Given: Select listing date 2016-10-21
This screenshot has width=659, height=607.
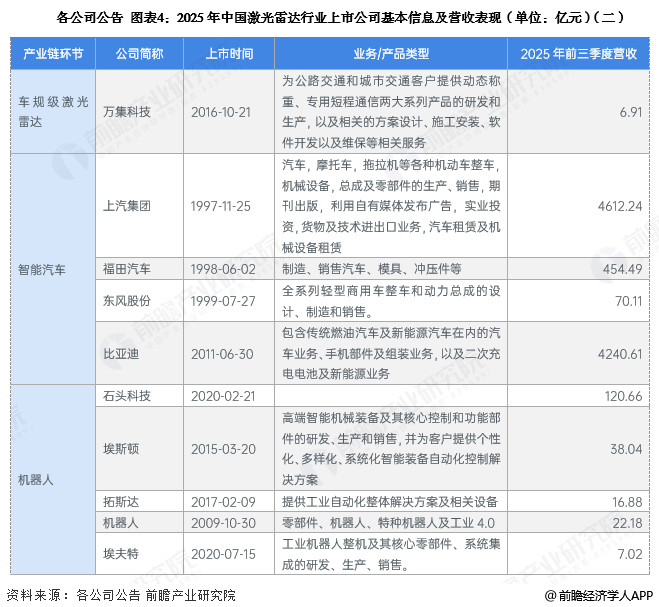Looking at the screenshot, I should 221,112.
